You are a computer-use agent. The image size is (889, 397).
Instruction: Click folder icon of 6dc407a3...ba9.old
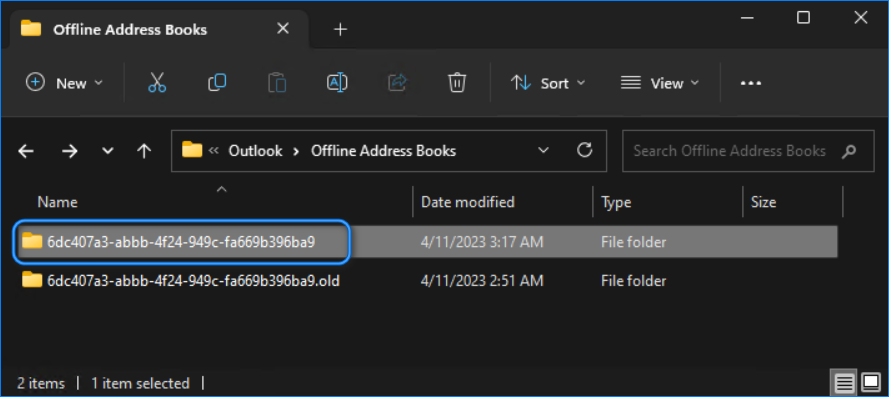click(x=32, y=280)
